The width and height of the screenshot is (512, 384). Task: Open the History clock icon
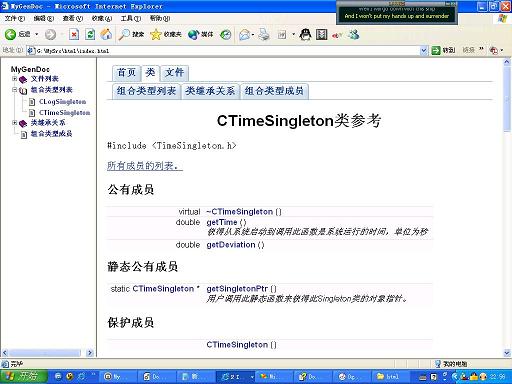pyautogui.click(x=226, y=34)
